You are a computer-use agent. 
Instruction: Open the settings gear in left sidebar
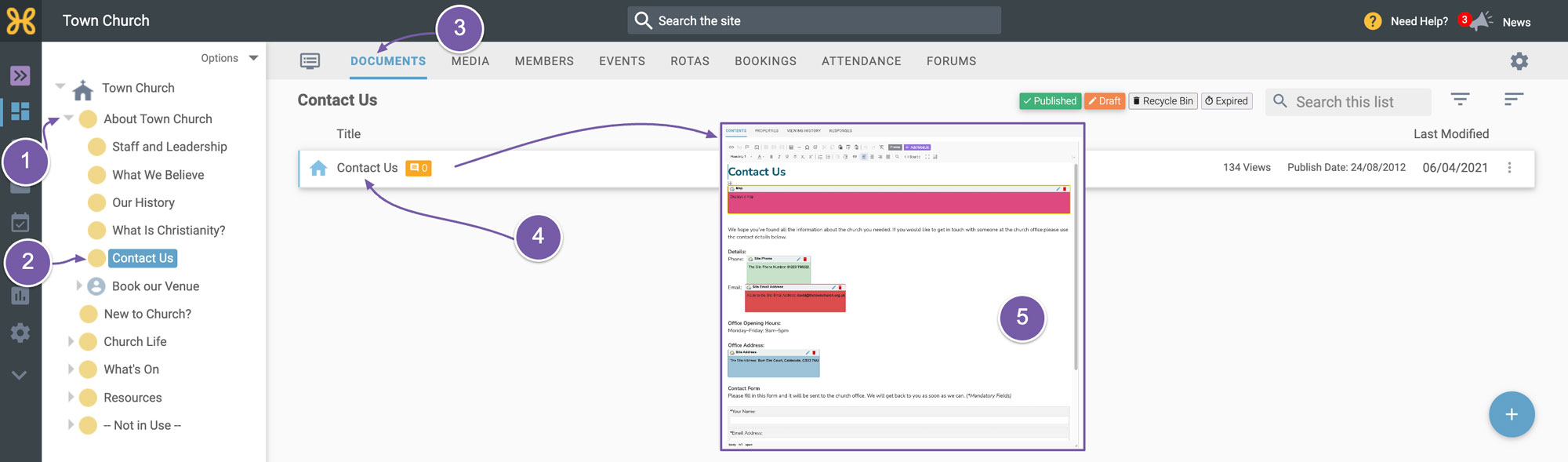[x=20, y=333]
